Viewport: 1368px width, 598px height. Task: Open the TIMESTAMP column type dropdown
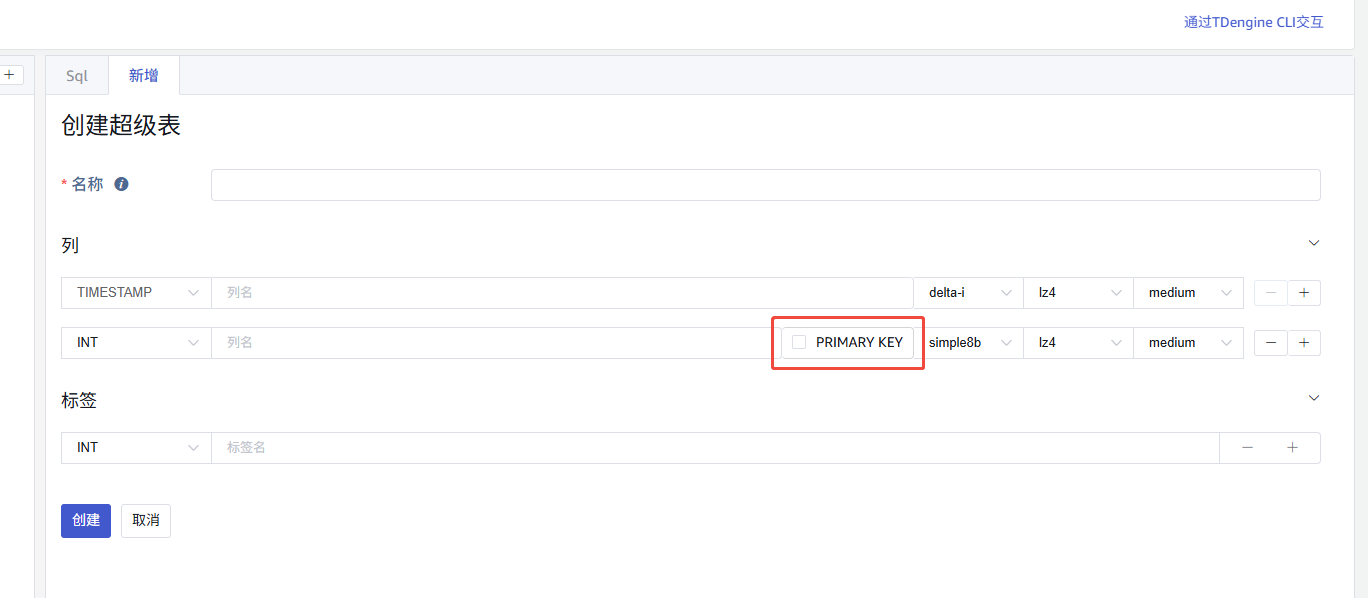click(x=136, y=293)
